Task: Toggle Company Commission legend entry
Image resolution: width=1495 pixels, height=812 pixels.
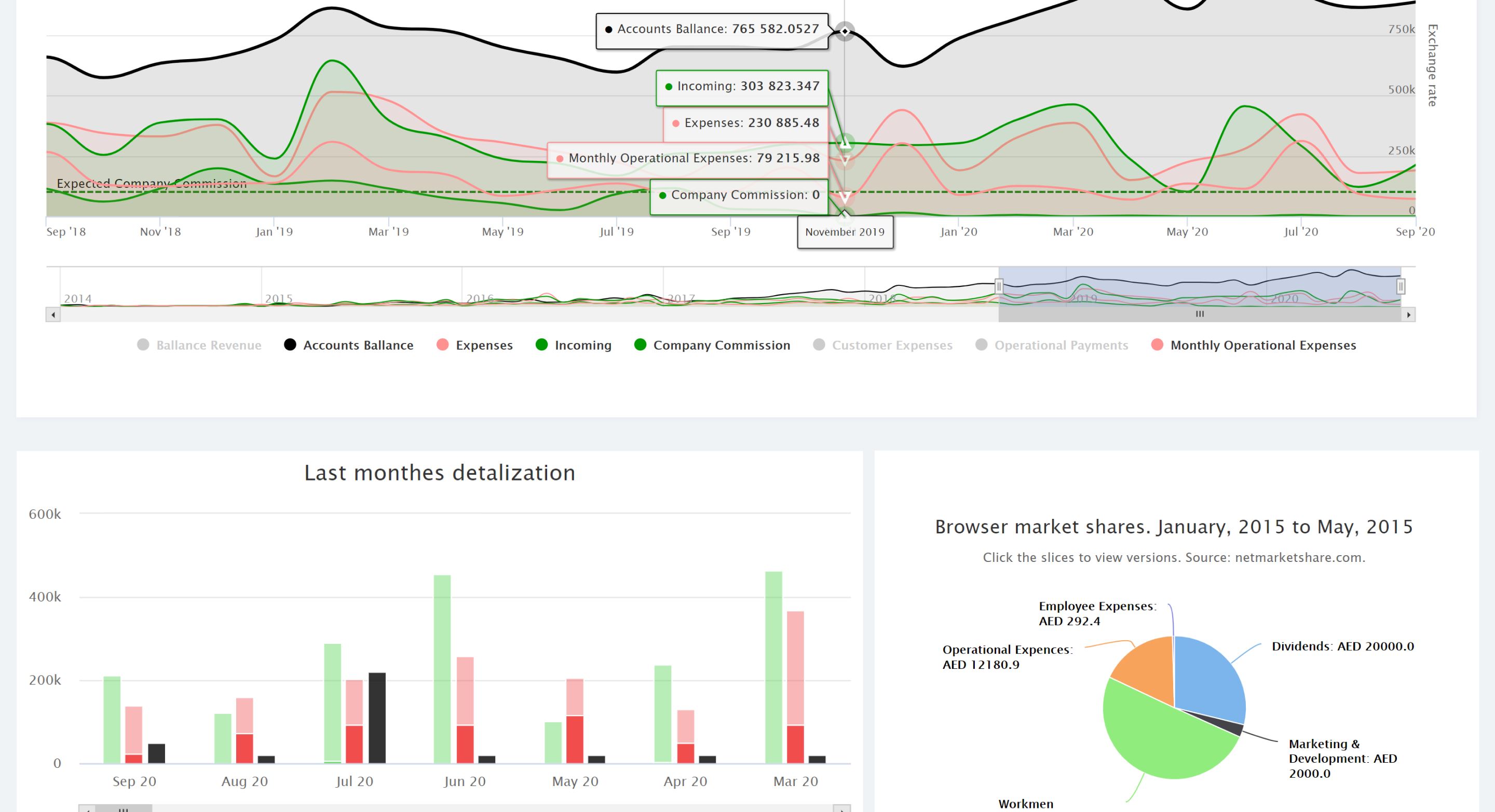Action: [x=721, y=345]
